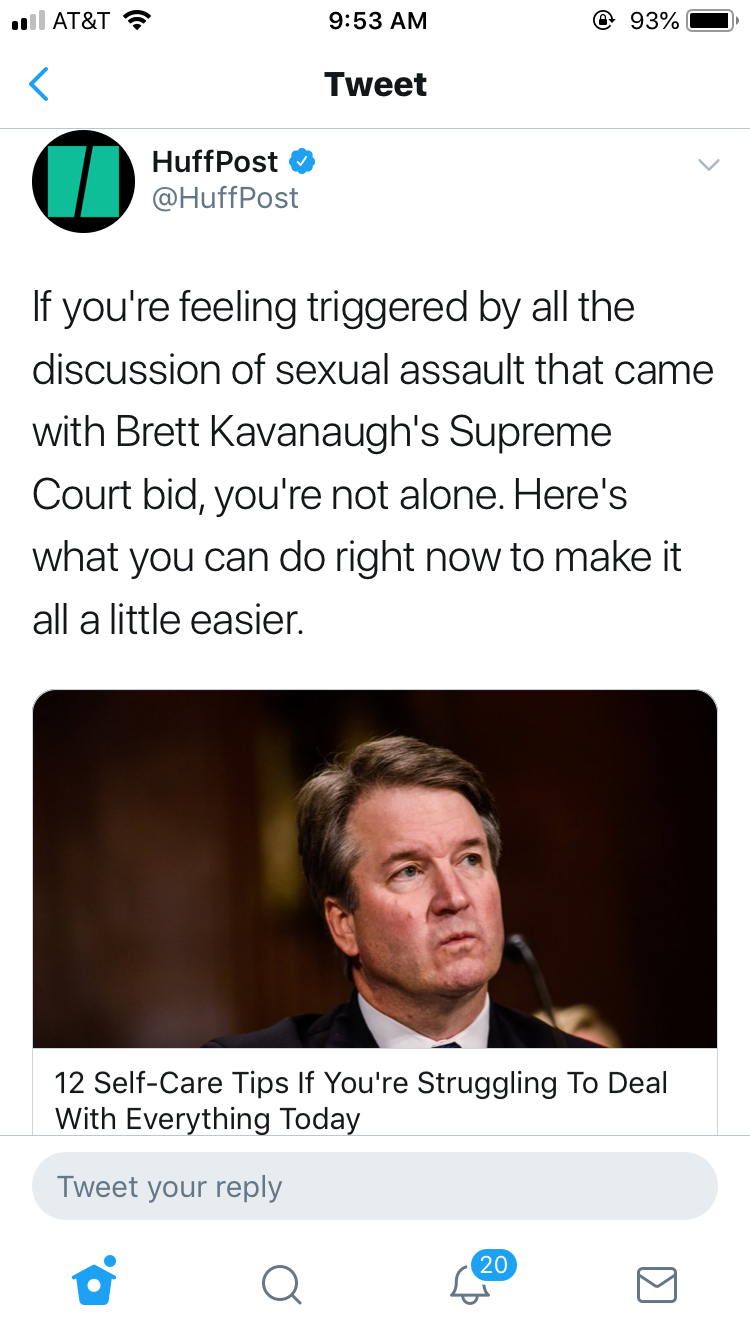Focus the Tweet your reply field

point(375,1187)
